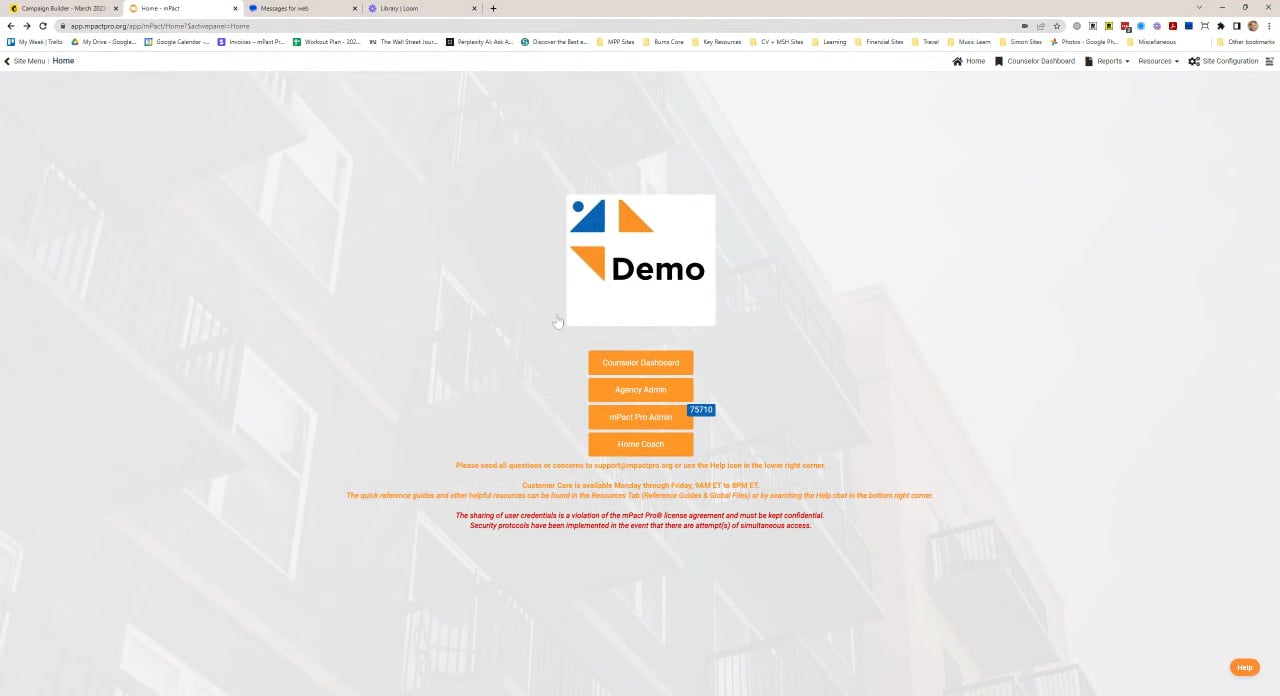Click the share page icon in address bar
The image size is (1280, 696).
click(x=1040, y=26)
